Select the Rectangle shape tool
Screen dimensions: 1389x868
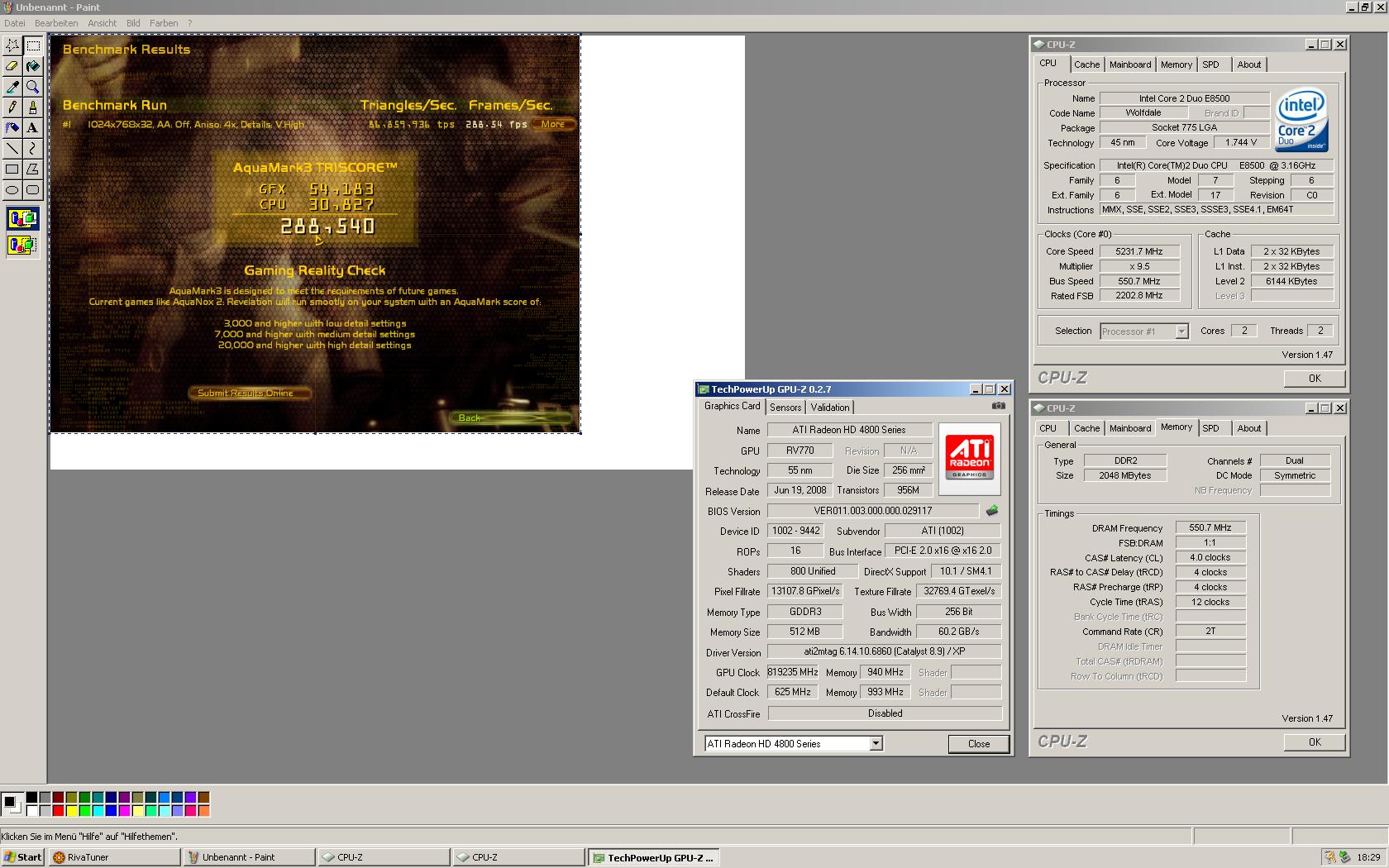tap(12, 169)
